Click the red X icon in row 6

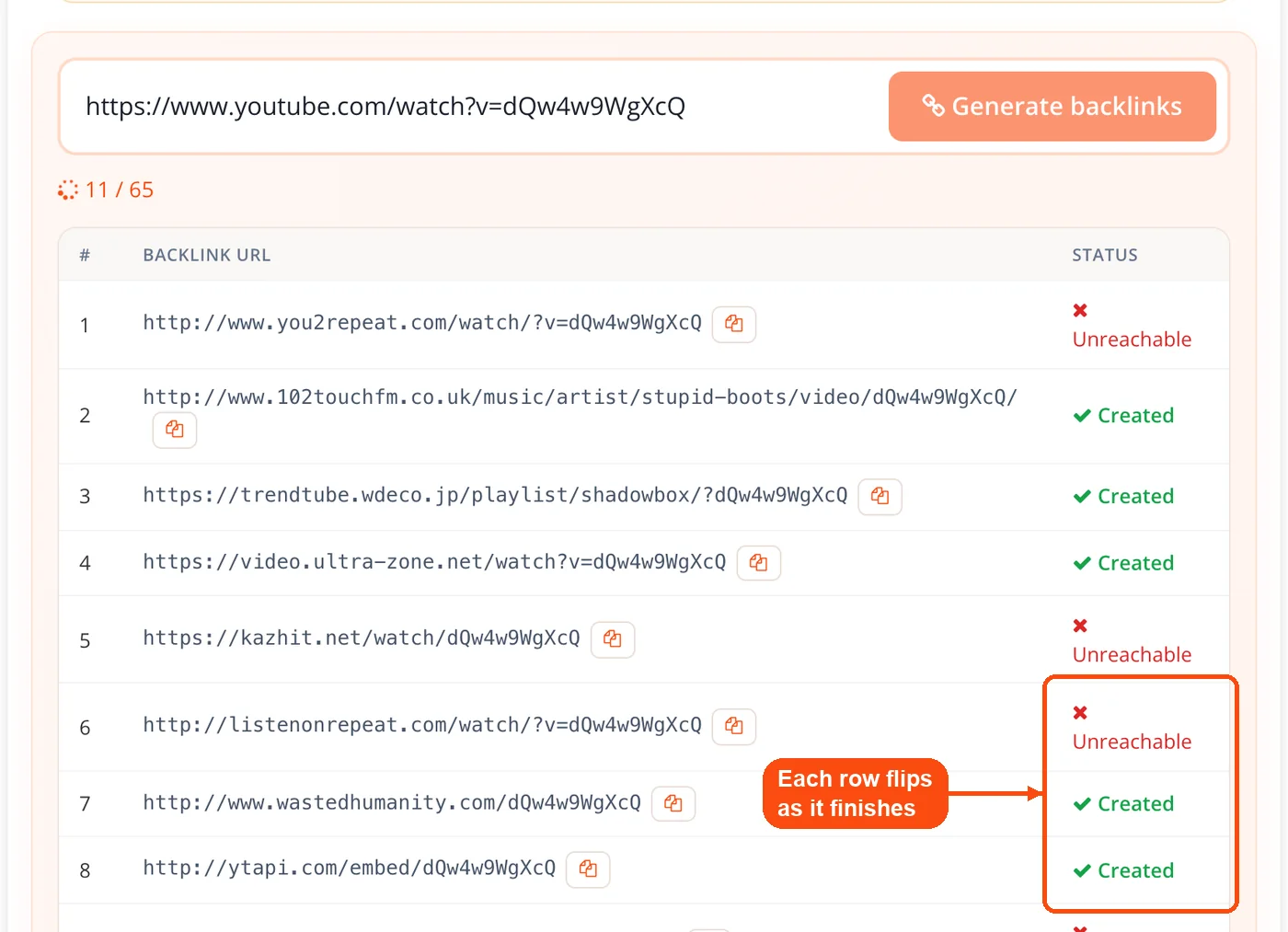1081,713
